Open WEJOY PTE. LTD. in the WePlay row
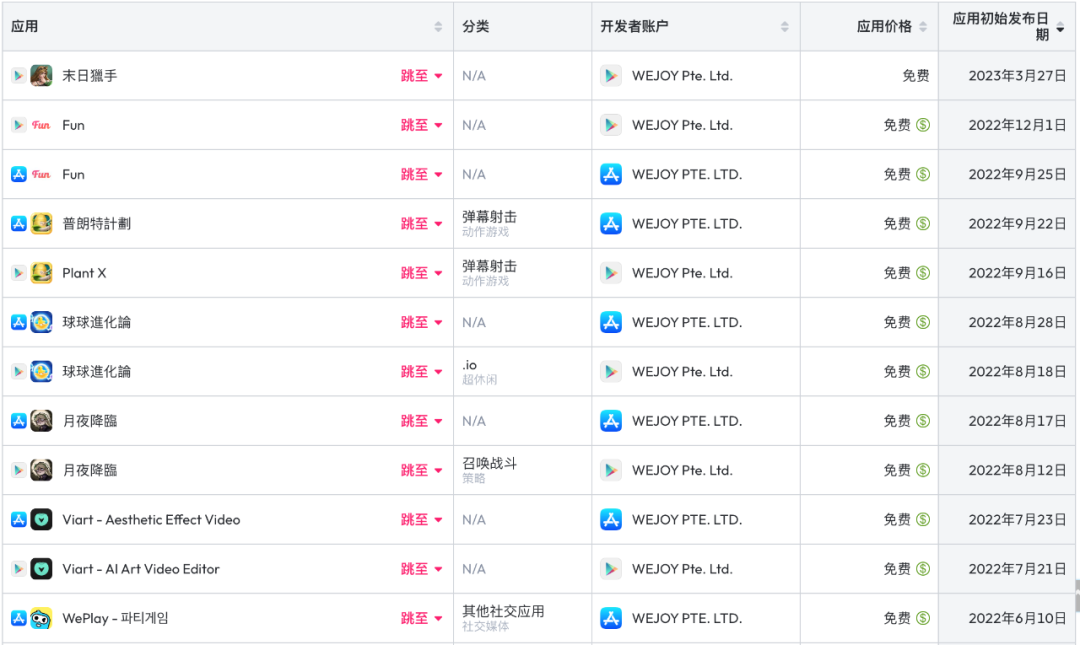This screenshot has width=1080, height=645. tap(687, 618)
